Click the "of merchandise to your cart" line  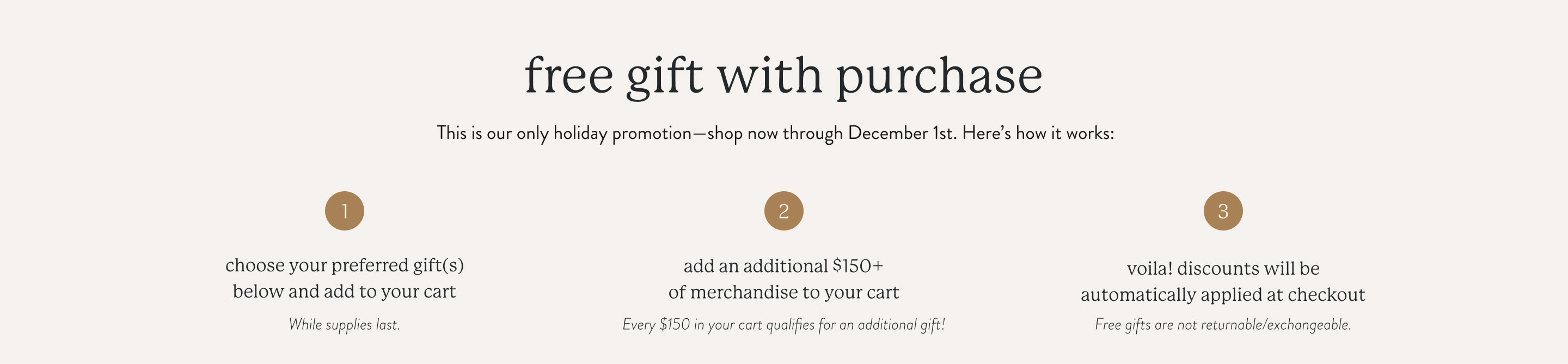[x=783, y=293]
